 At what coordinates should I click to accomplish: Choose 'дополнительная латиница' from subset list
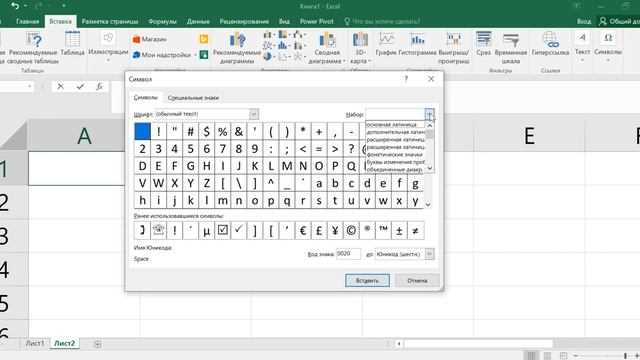[396, 132]
